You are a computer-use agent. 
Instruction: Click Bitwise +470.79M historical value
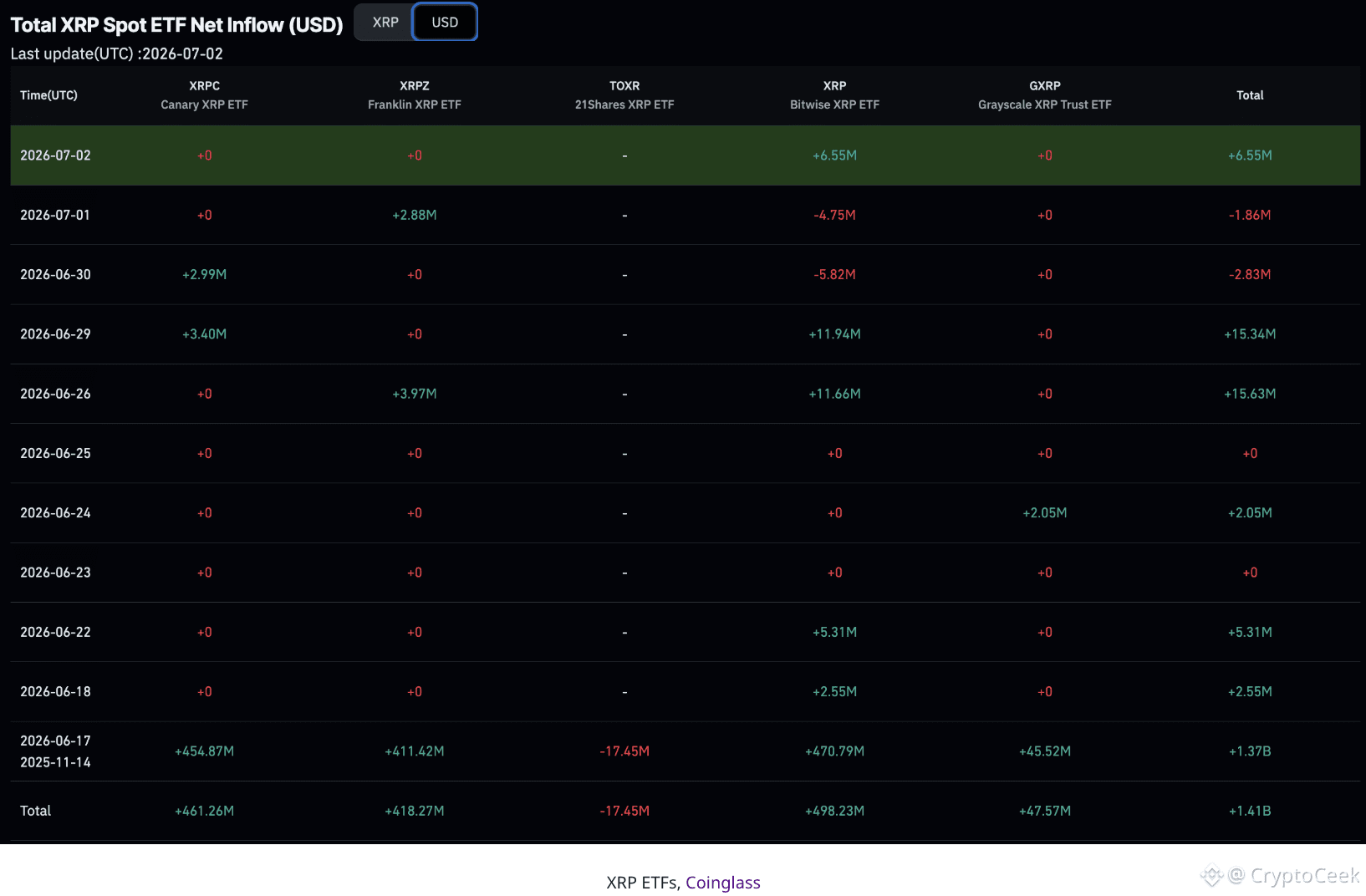point(834,751)
